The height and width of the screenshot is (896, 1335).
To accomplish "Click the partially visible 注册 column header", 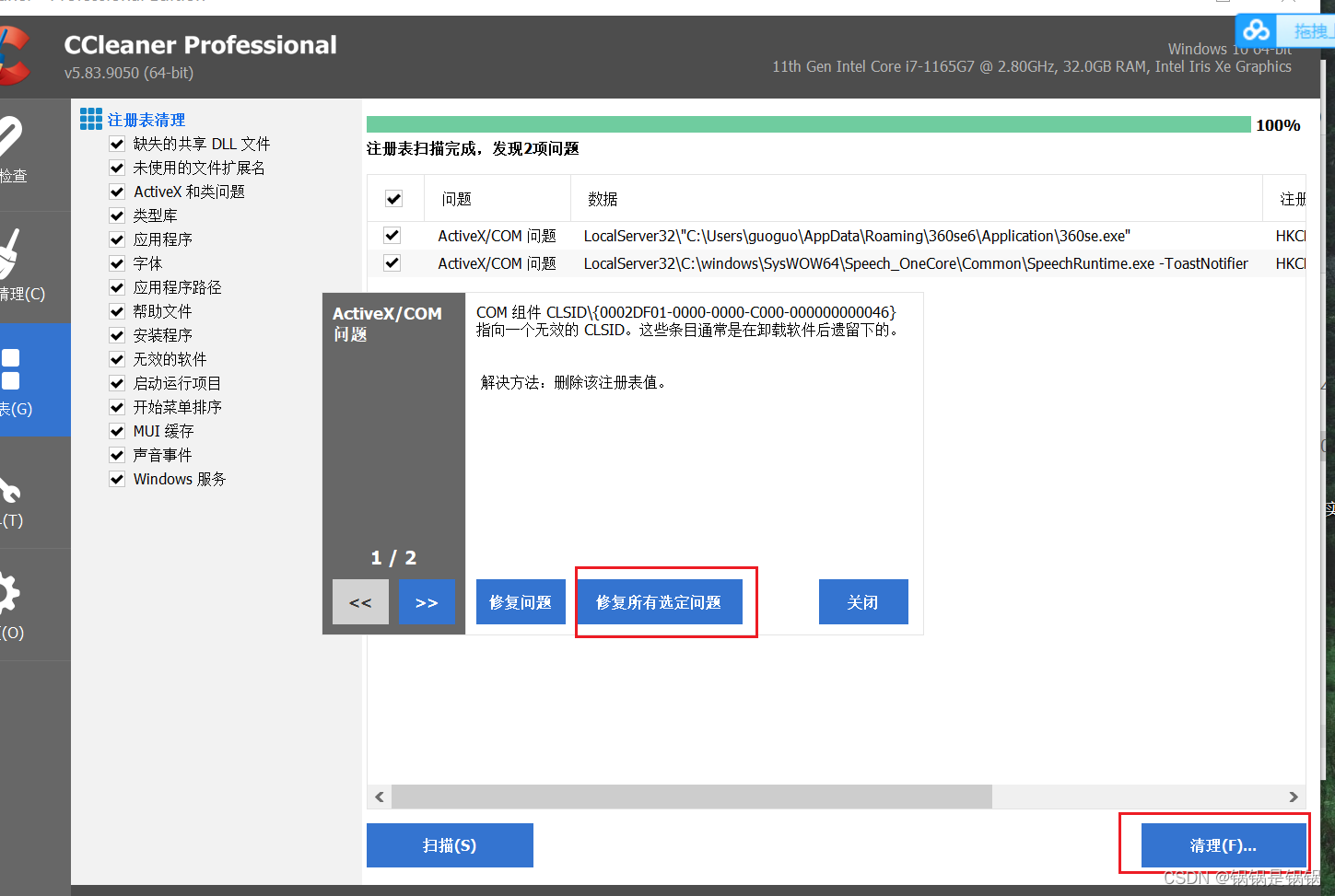I will point(1285,199).
